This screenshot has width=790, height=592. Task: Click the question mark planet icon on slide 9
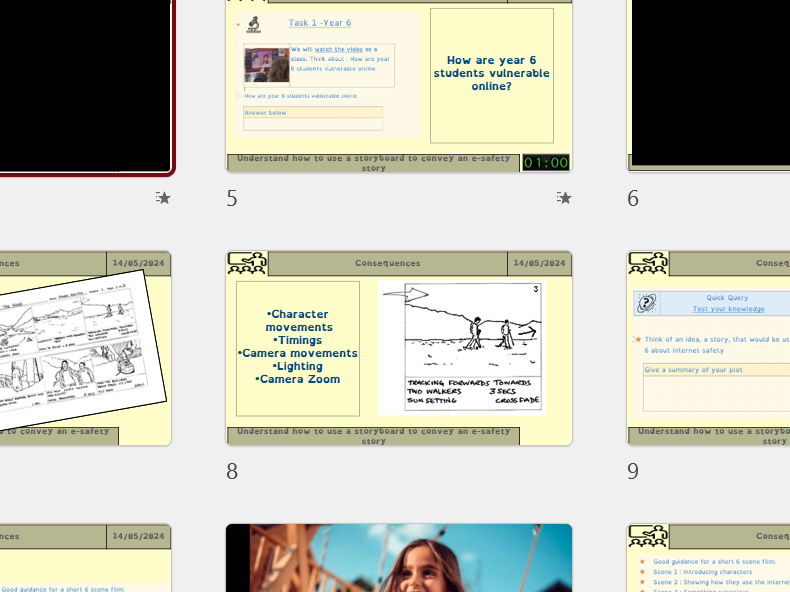click(x=646, y=303)
